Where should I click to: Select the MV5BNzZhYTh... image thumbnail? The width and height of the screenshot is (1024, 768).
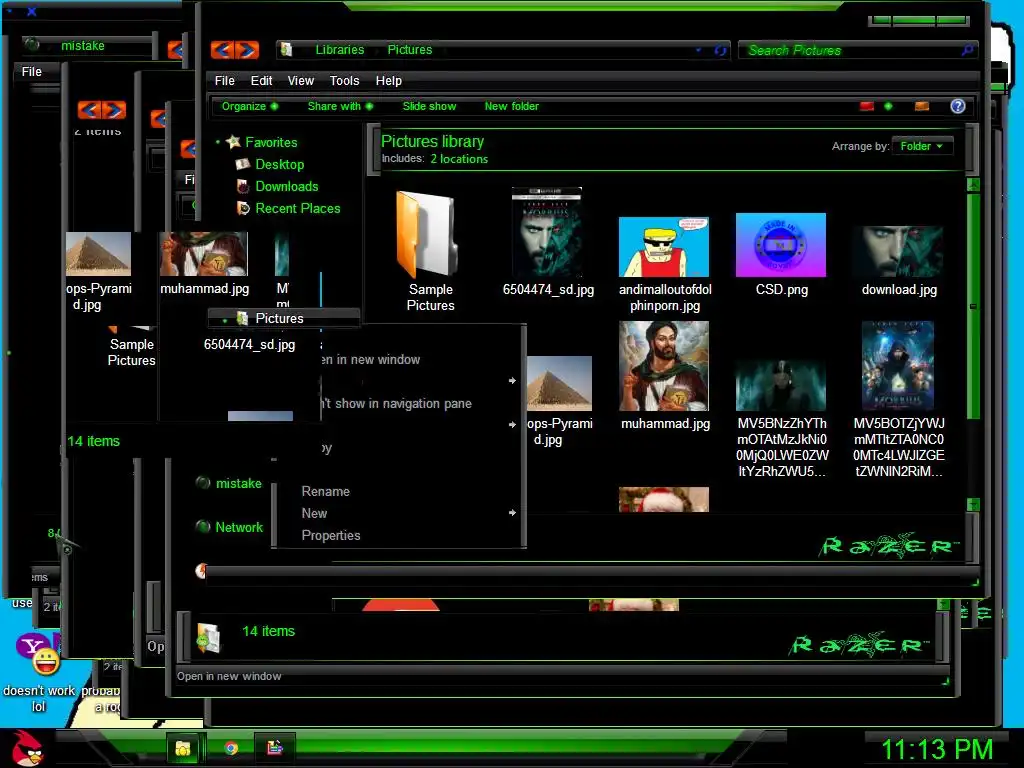[x=780, y=387]
